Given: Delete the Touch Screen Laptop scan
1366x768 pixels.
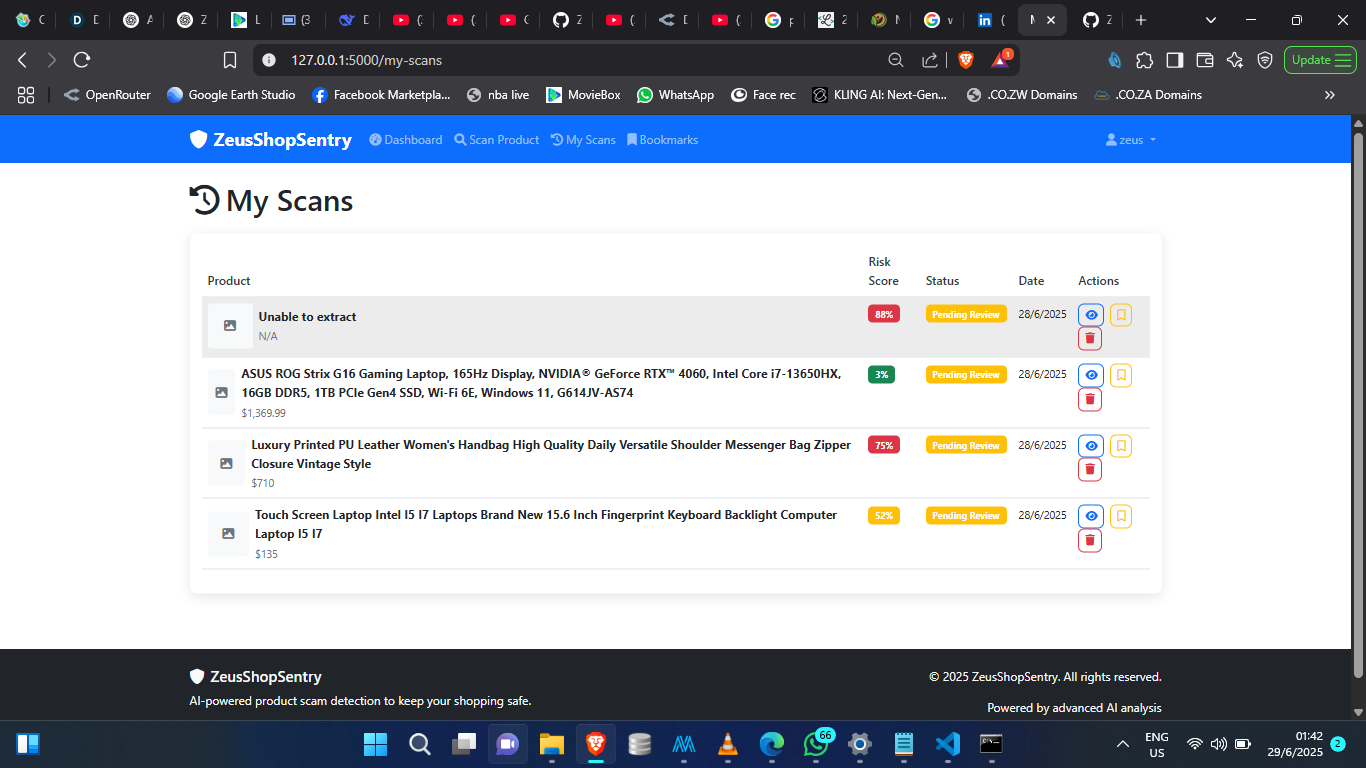Looking at the screenshot, I should [1090, 541].
